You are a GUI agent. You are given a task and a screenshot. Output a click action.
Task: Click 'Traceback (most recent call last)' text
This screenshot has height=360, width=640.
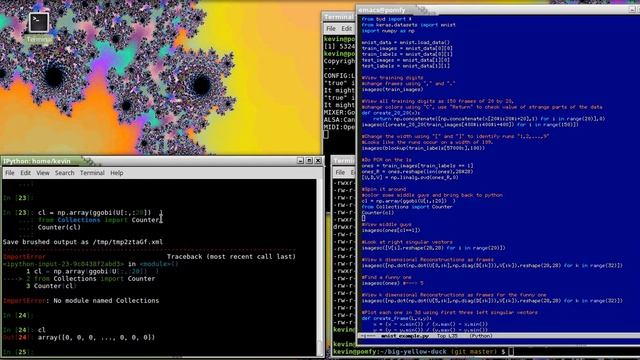pyautogui.click(x=231, y=256)
